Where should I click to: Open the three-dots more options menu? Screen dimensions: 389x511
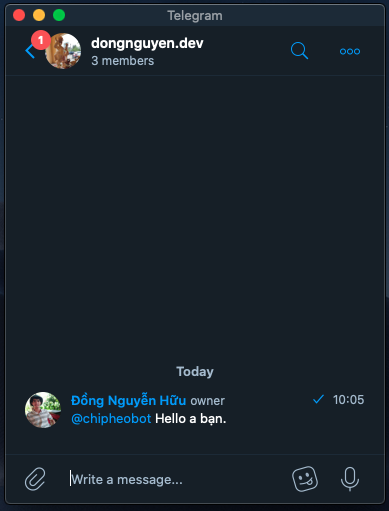tap(350, 51)
